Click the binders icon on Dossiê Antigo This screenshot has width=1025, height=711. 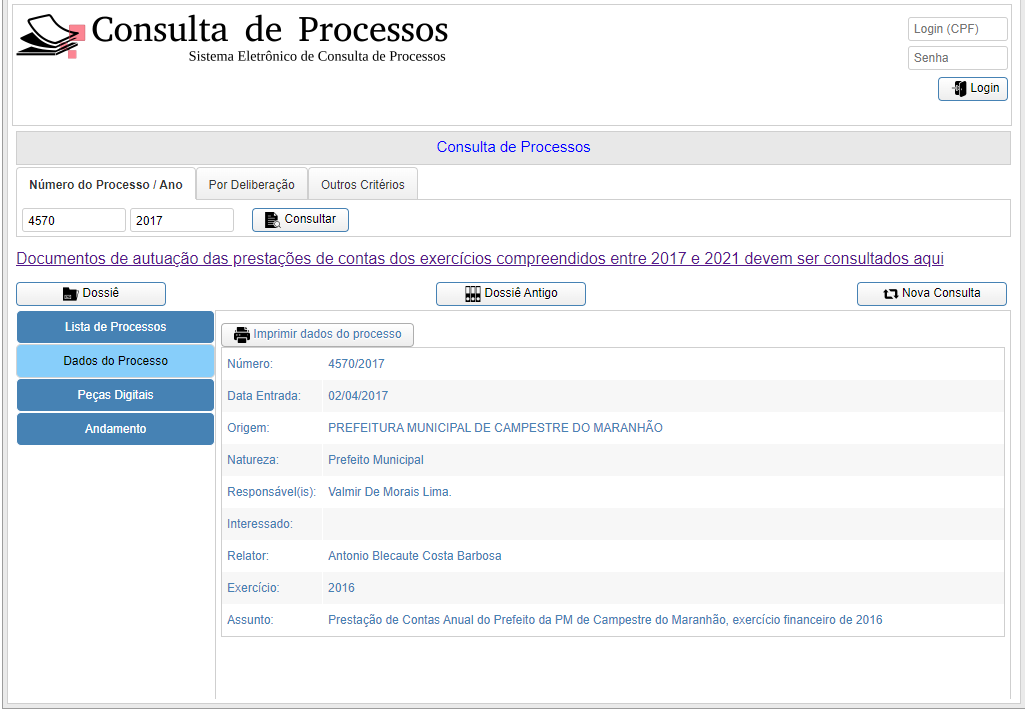pos(473,293)
